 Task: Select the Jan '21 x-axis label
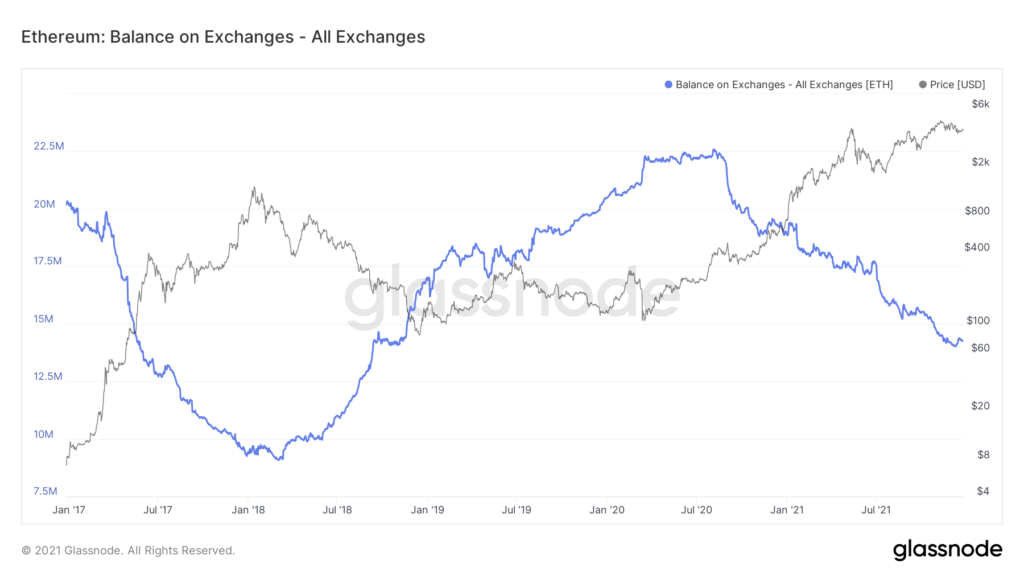pyautogui.click(x=787, y=509)
